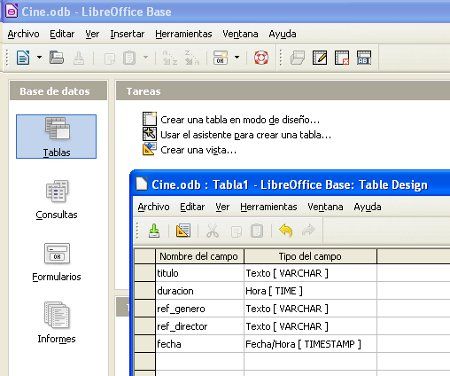Open Ayuda menu in main Cine.odb window
Image resolution: width=450 pixels, height=376 pixels.
(282, 34)
